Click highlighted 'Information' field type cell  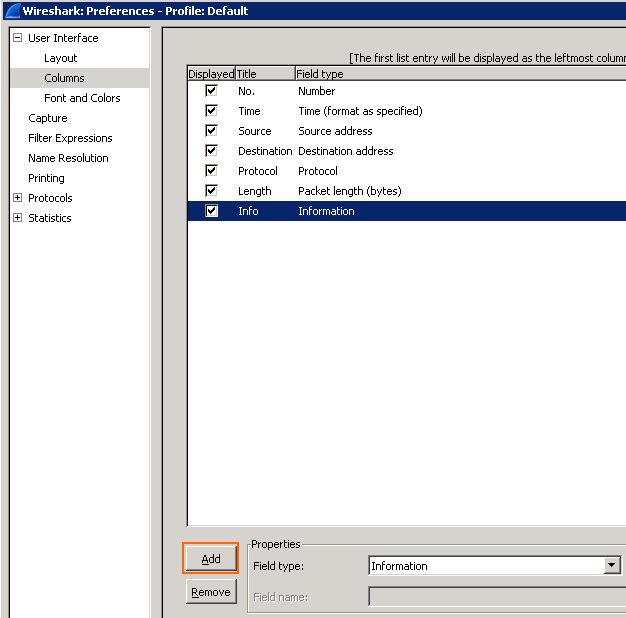pyautogui.click(x=326, y=211)
